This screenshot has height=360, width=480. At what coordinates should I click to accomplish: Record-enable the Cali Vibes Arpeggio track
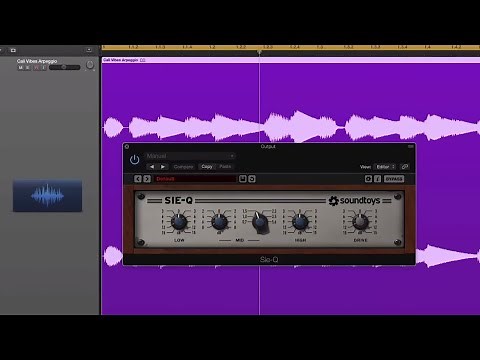36,68
